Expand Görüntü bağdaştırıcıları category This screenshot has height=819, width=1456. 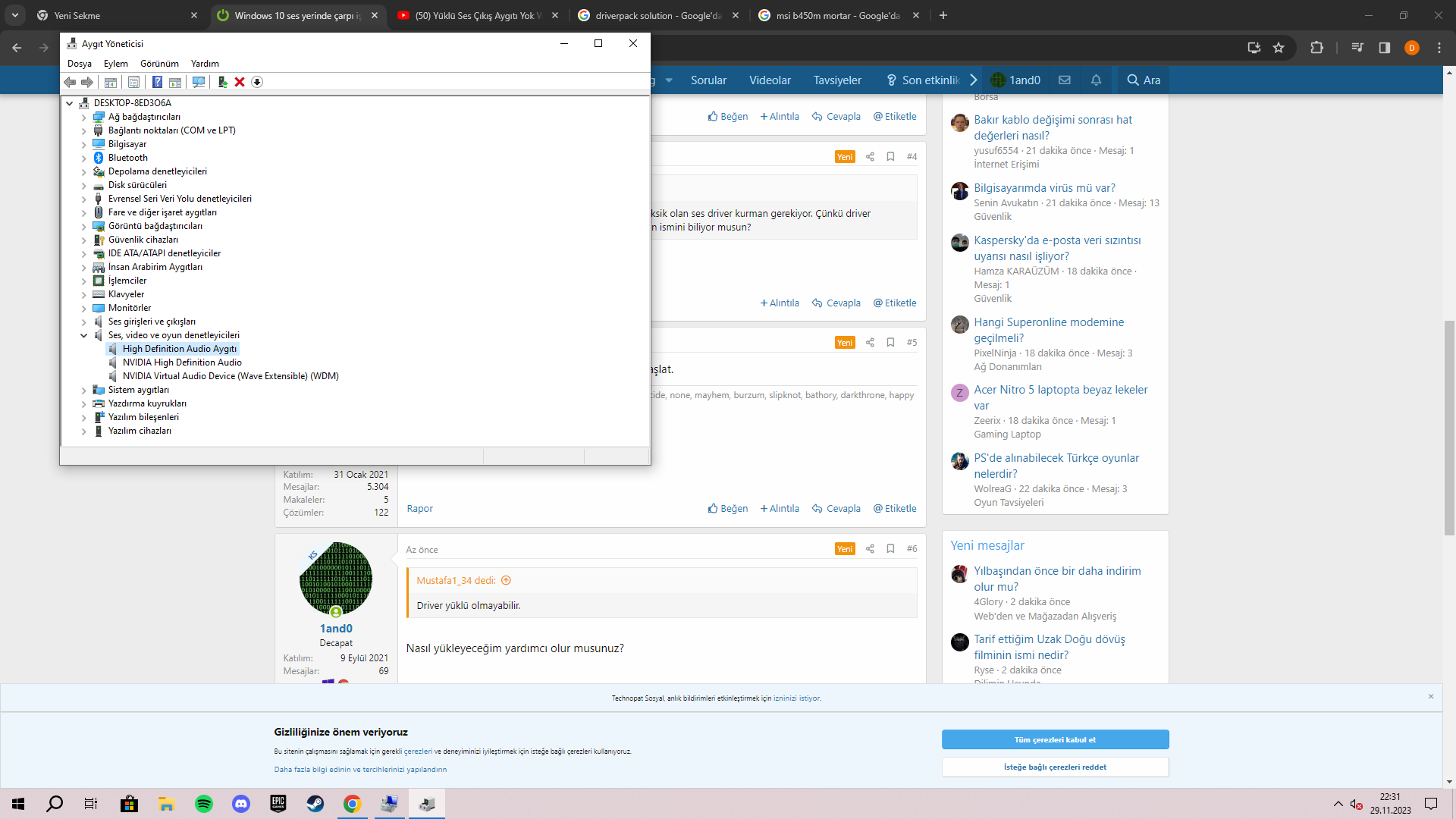pos(84,226)
